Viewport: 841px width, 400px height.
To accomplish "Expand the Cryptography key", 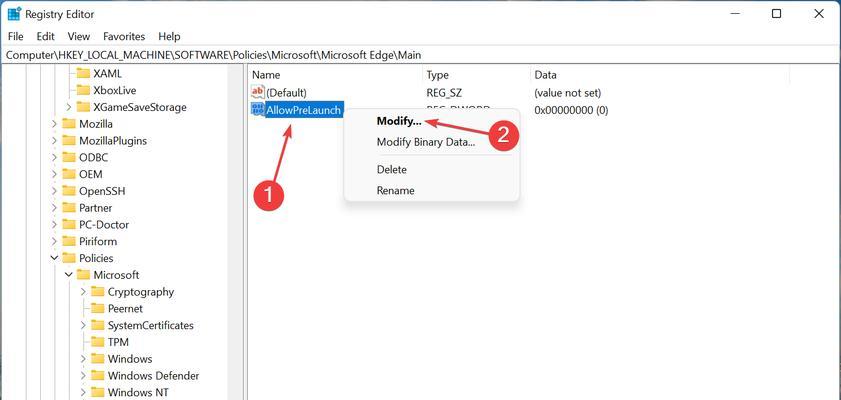I will tap(83, 292).
